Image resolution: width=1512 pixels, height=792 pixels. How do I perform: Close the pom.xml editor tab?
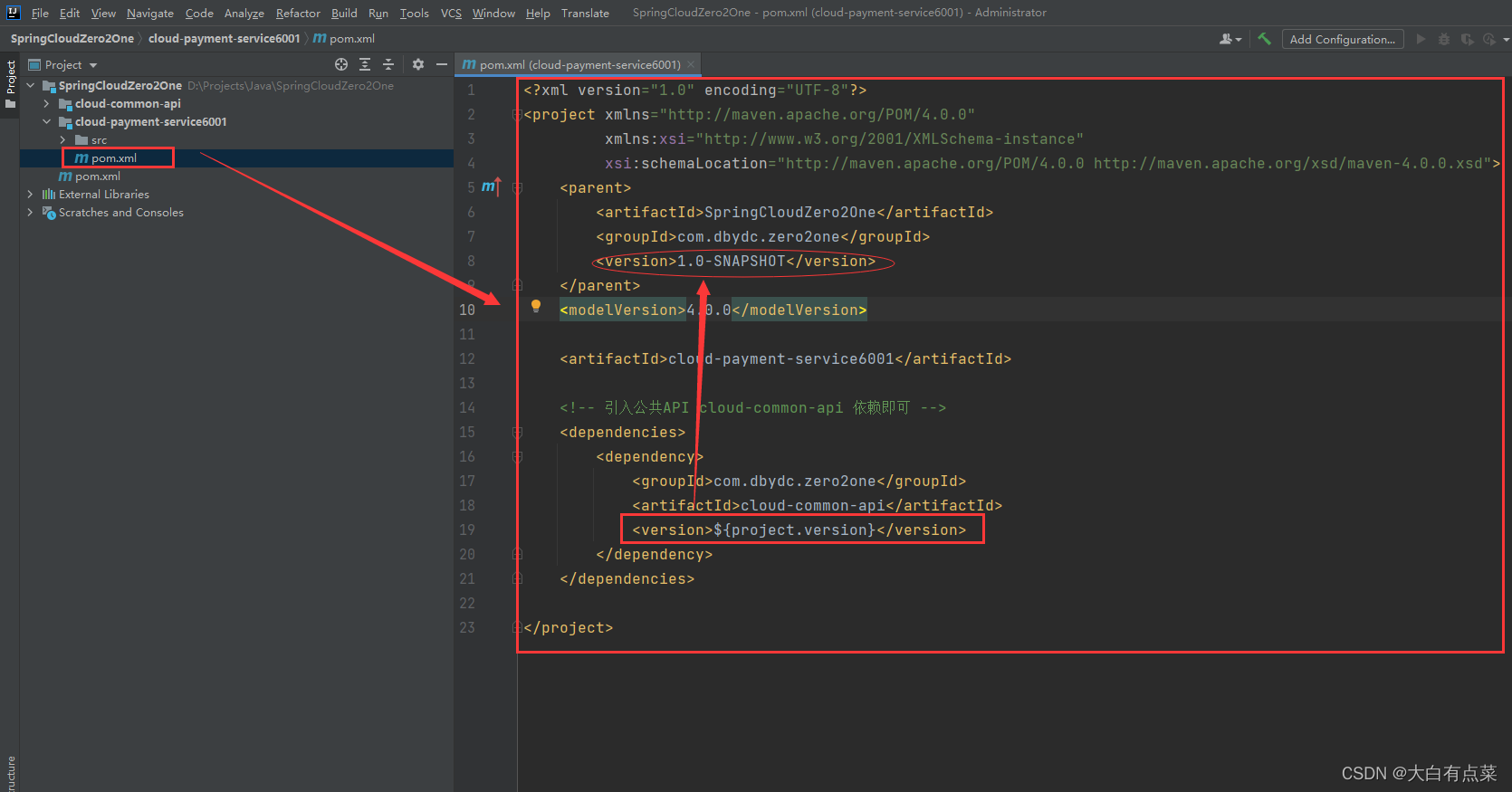(x=691, y=64)
